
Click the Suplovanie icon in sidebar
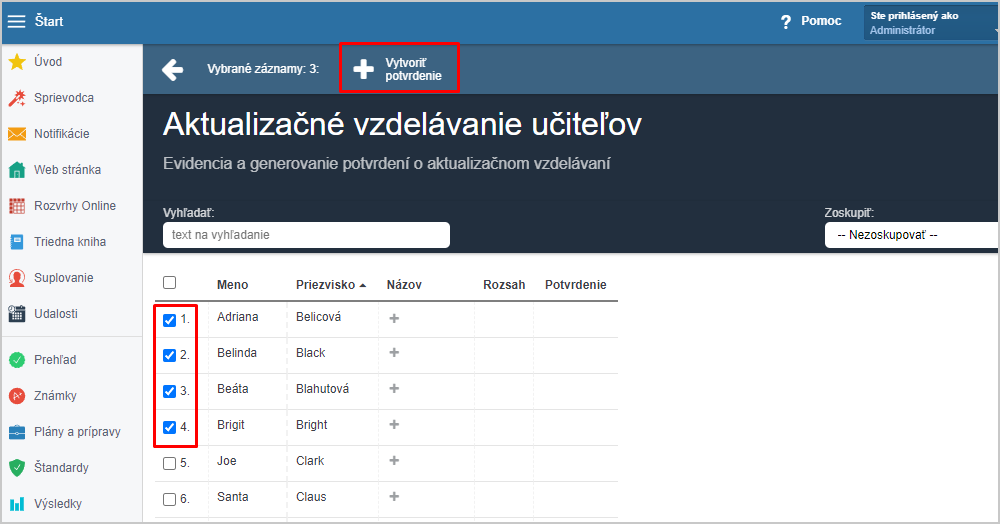[x=17, y=278]
